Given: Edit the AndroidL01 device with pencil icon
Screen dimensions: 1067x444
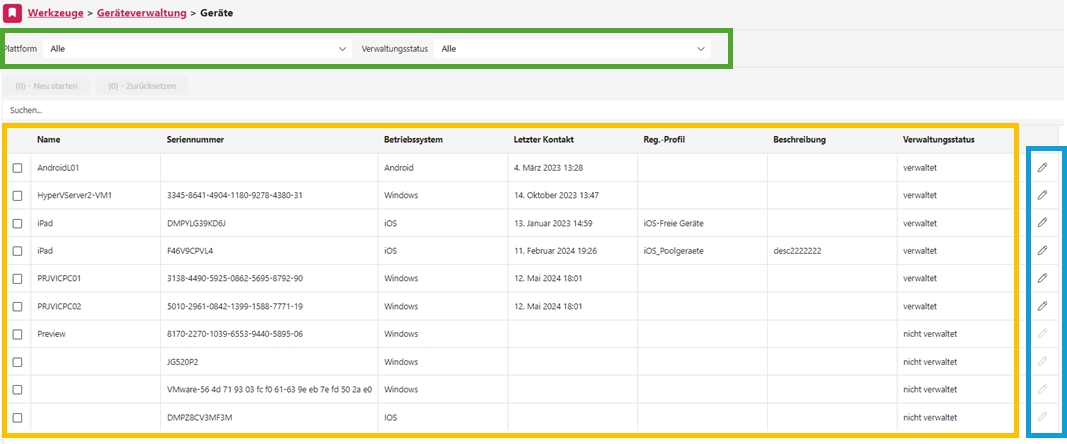Looking at the screenshot, I should (x=1042, y=167).
